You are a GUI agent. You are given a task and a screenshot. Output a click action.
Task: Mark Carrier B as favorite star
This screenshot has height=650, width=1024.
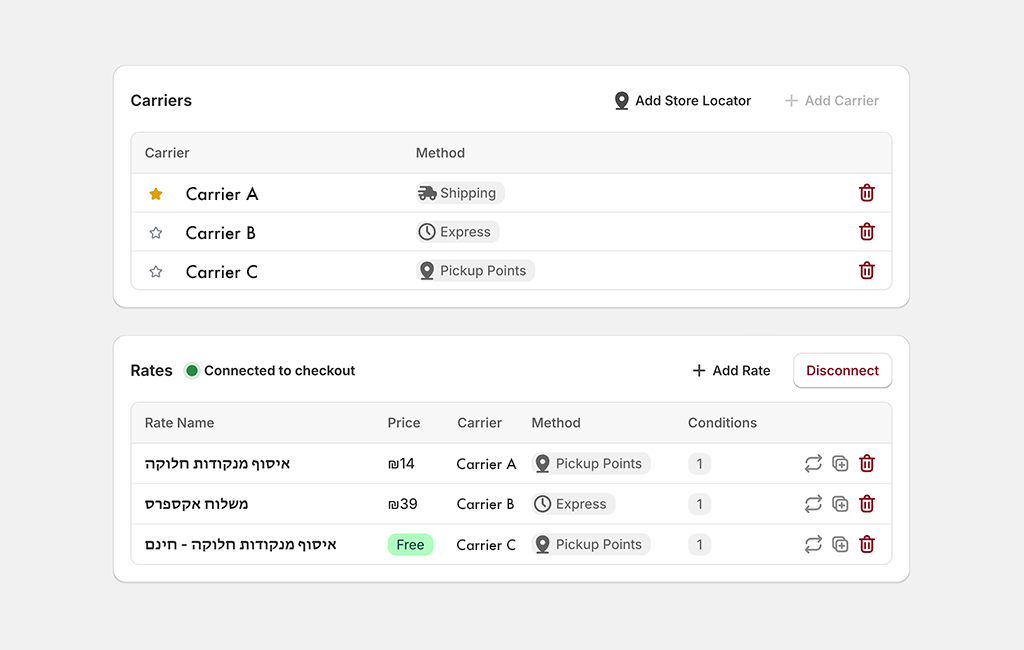click(155, 233)
